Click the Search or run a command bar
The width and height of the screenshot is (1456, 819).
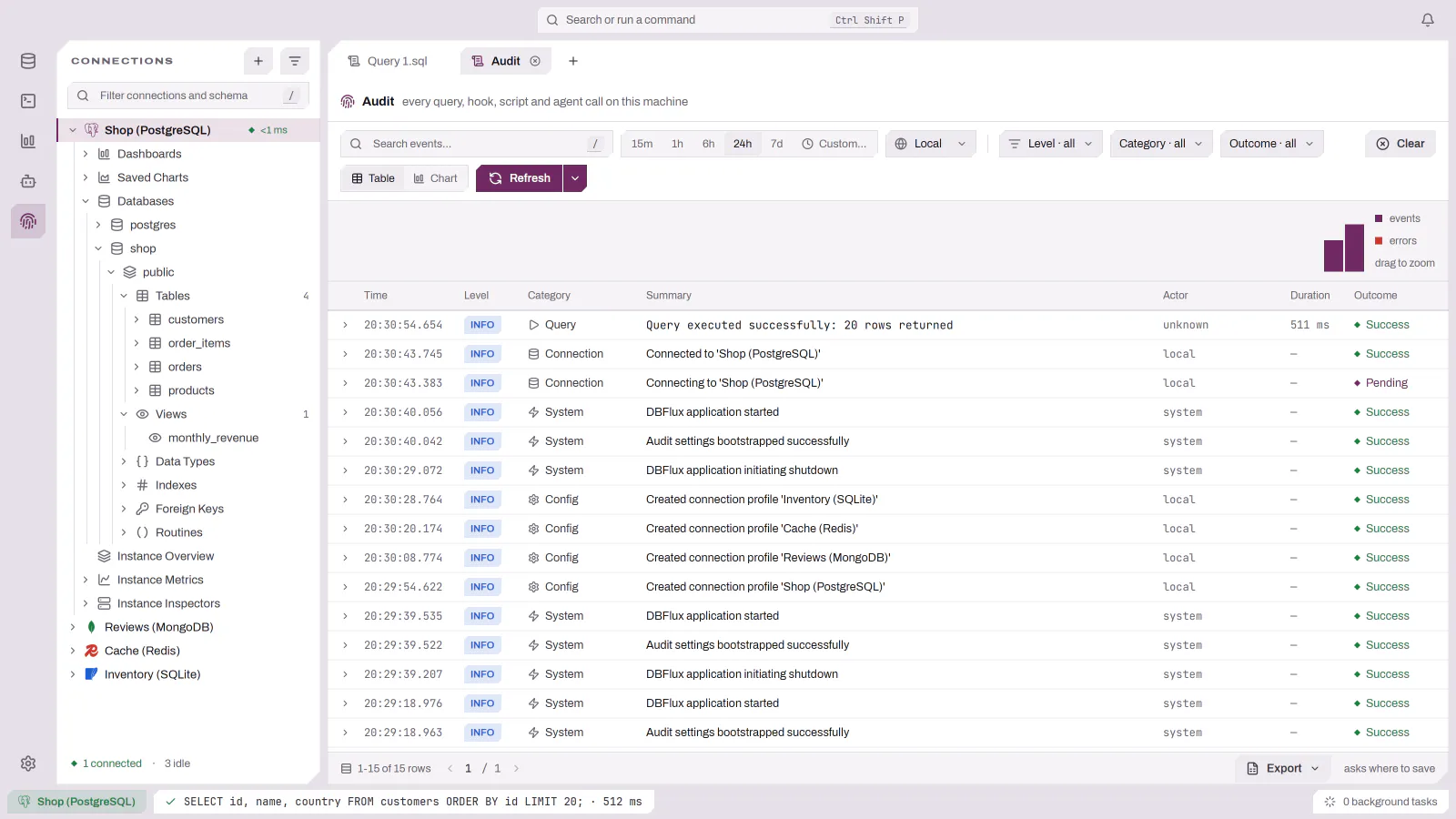click(727, 20)
